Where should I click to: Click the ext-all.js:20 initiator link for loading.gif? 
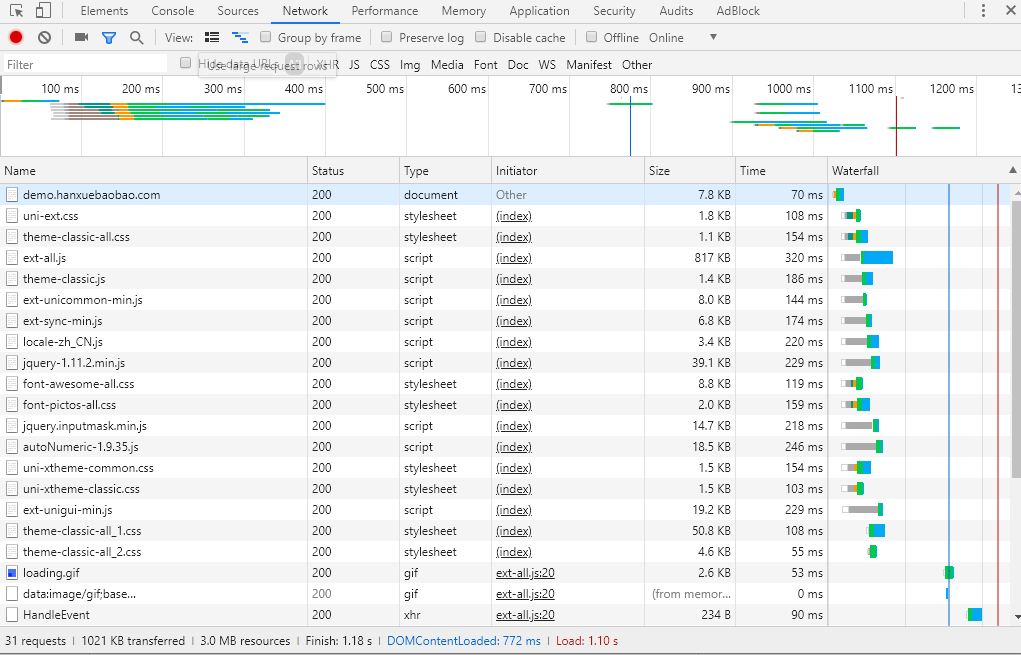(525, 573)
